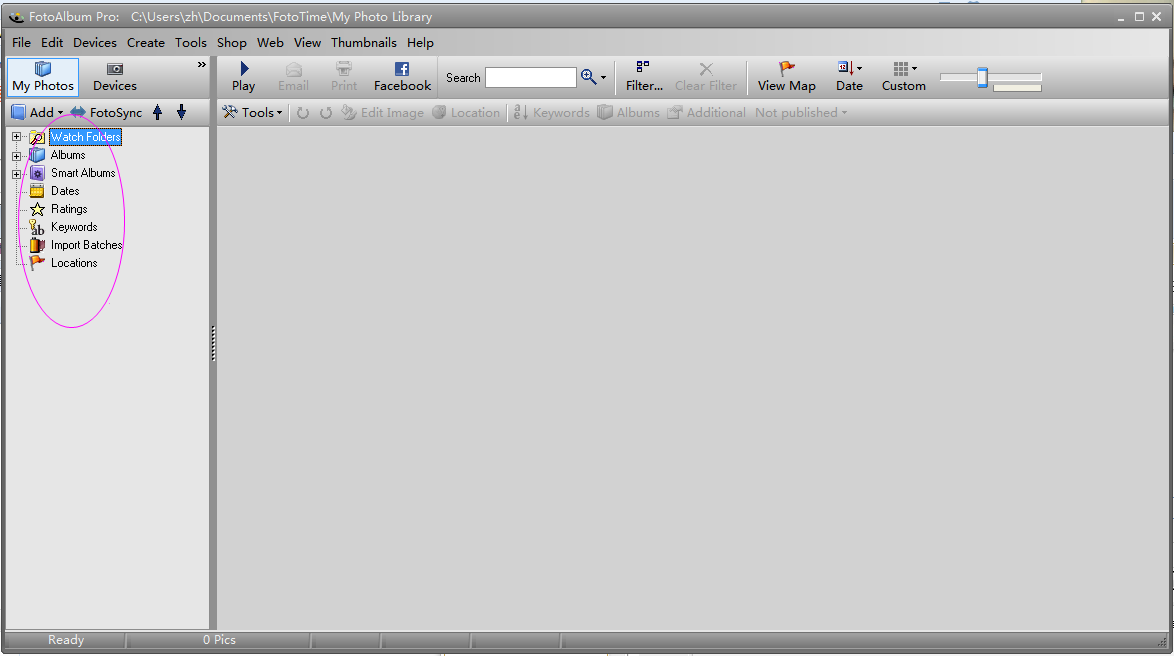
Task: Click the Clear Filter icon
Action: pyautogui.click(x=706, y=69)
